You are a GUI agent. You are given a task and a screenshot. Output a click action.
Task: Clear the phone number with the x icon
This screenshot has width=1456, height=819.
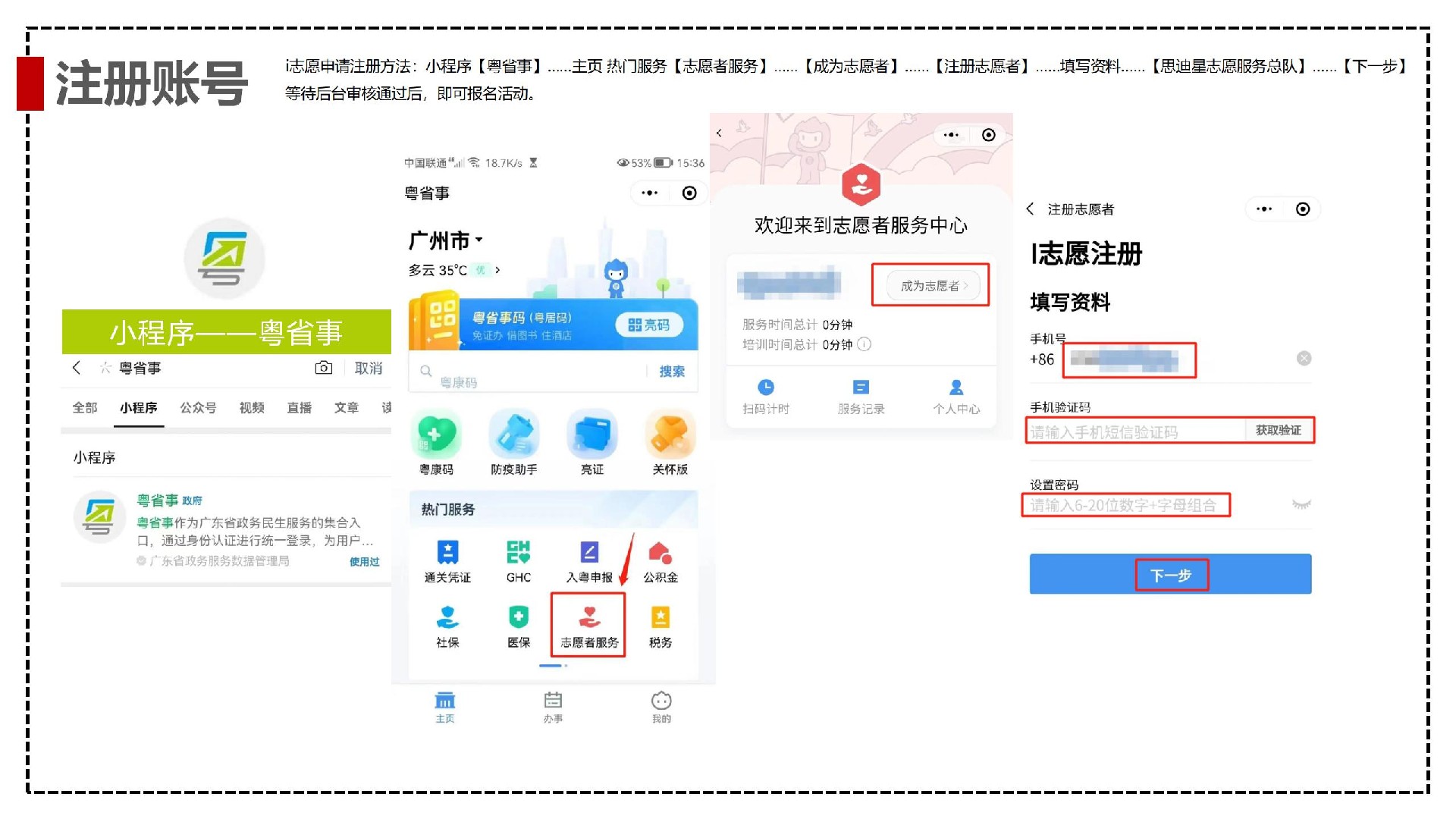click(x=1304, y=358)
